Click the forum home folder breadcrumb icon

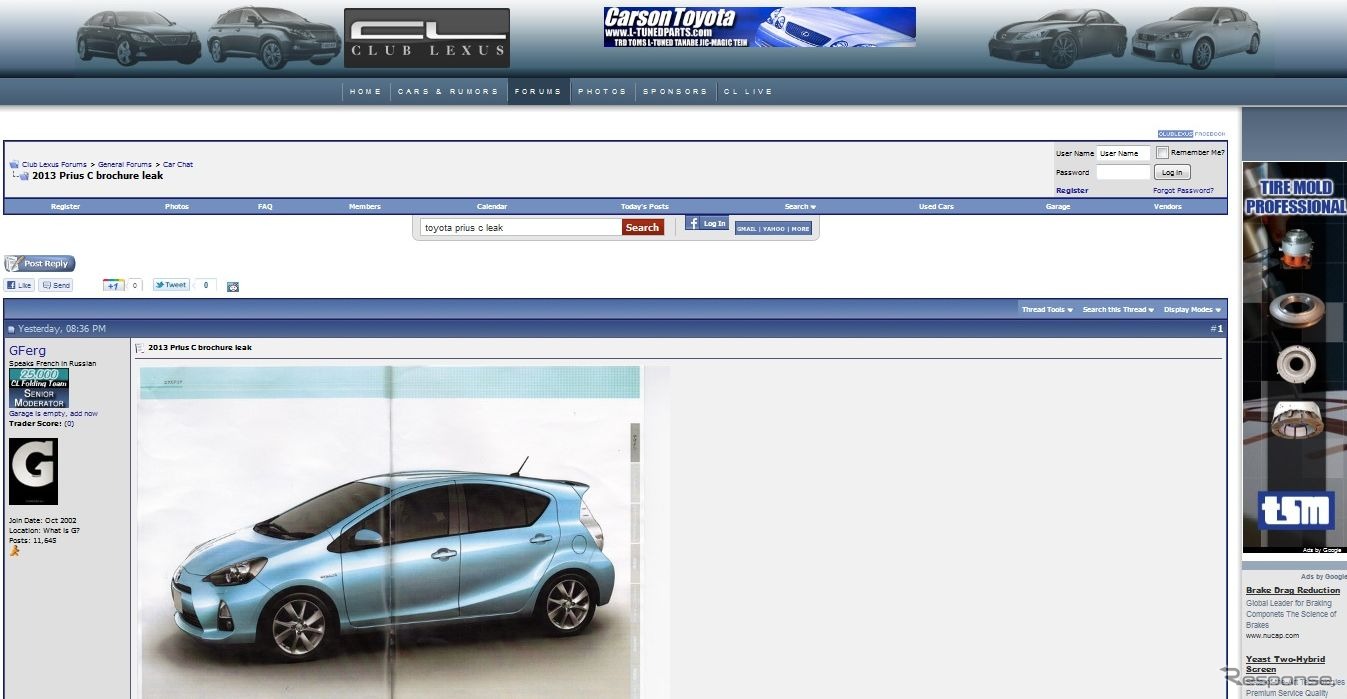[x=14, y=164]
